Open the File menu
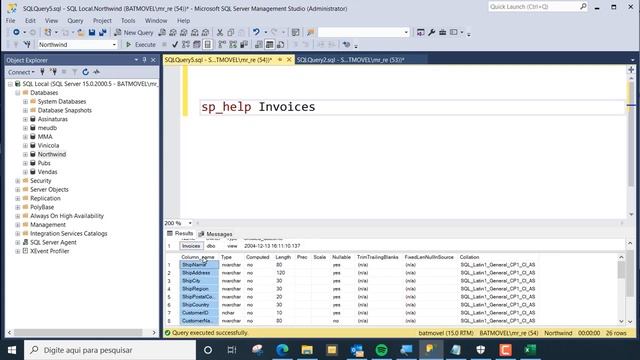This screenshot has height=360, width=640. coord(11,20)
